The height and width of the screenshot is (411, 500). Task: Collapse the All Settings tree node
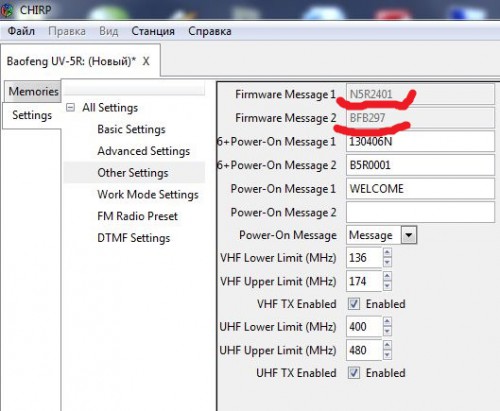click(x=70, y=108)
